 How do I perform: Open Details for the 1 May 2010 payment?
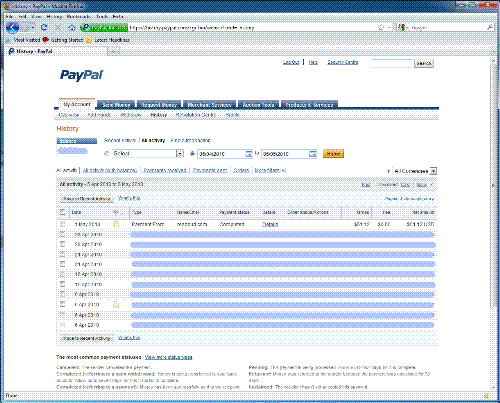click(270, 224)
